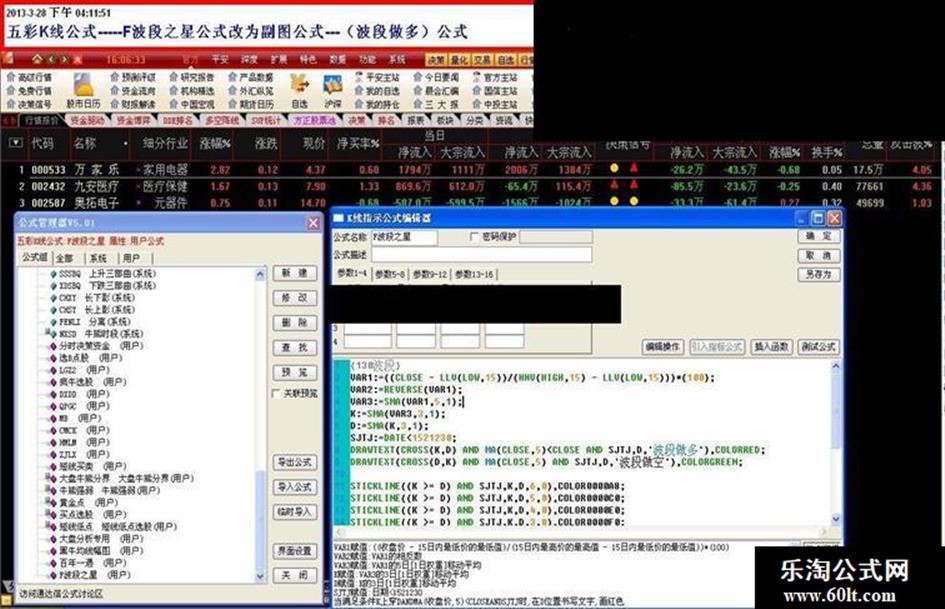This screenshot has height=609, width=945.
Task: Open 产品数据 shortcut
Action: point(251,77)
